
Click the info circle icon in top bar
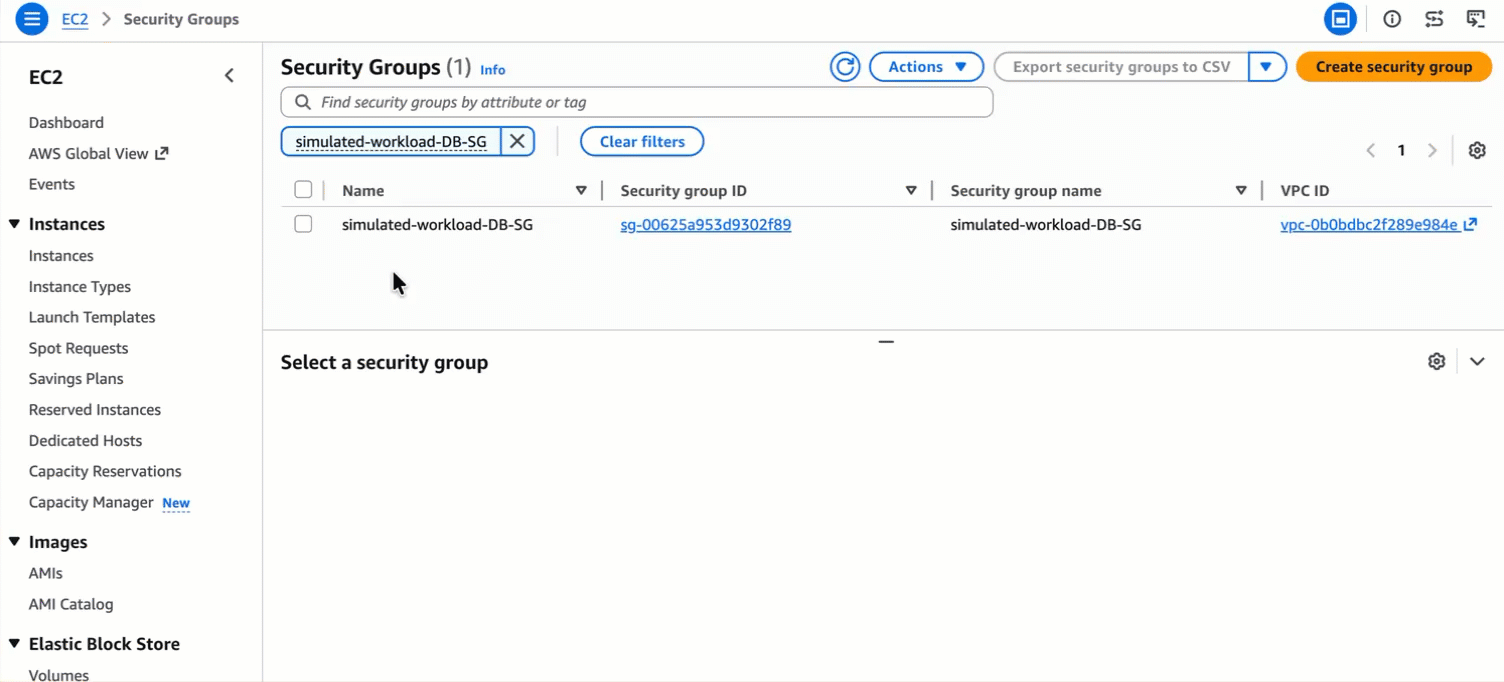click(1392, 19)
